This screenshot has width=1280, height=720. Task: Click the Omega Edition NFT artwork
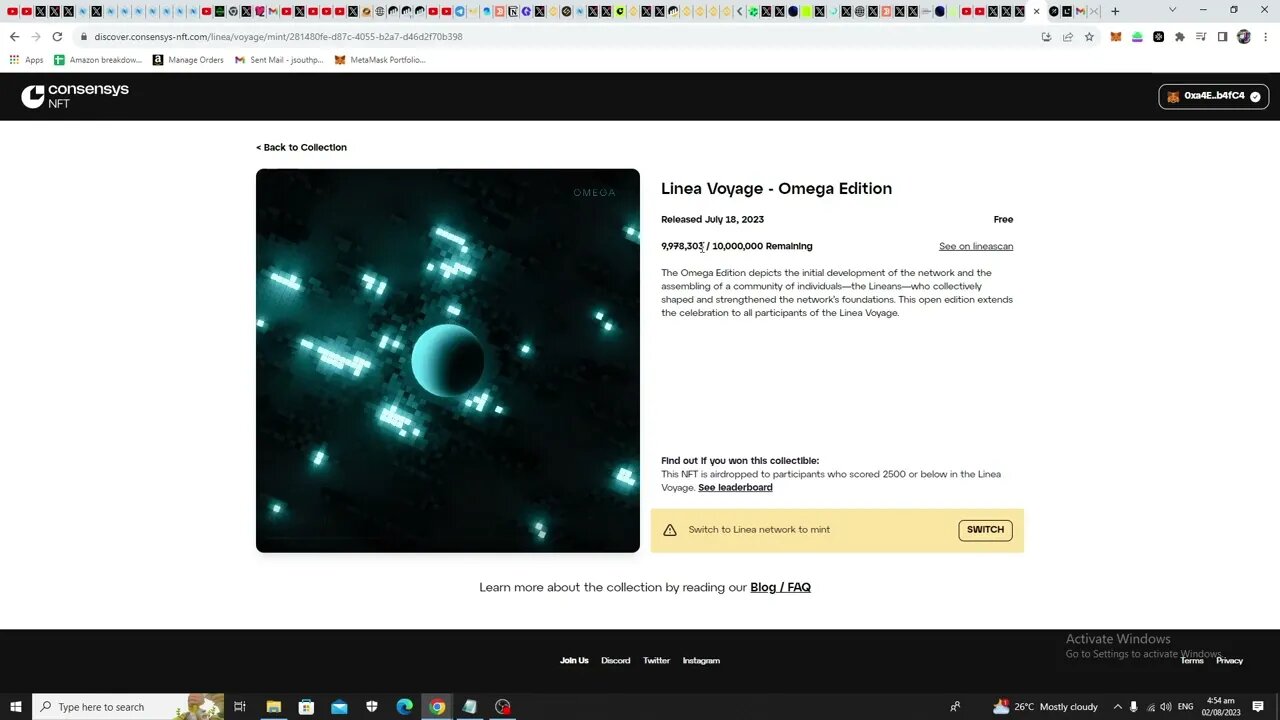[448, 360]
